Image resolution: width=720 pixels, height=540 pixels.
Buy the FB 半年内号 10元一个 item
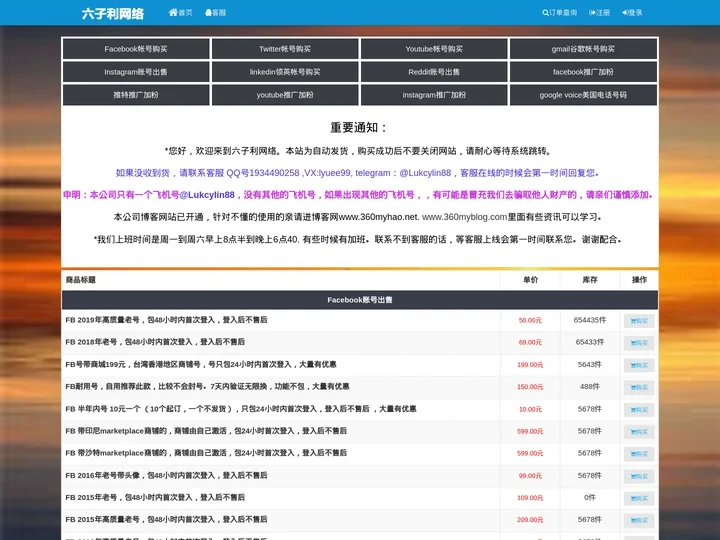point(639,410)
